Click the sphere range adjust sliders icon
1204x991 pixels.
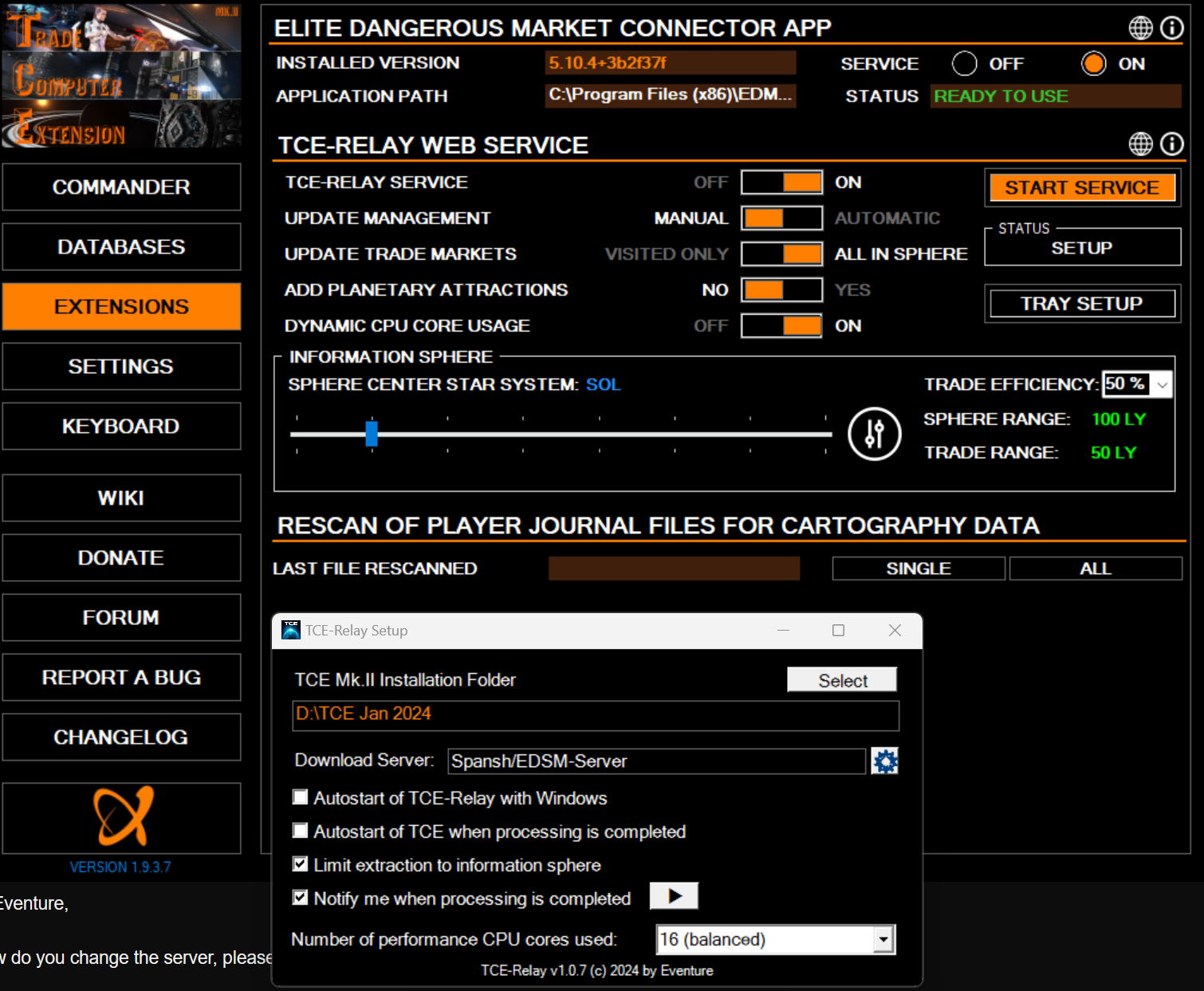coord(874,434)
